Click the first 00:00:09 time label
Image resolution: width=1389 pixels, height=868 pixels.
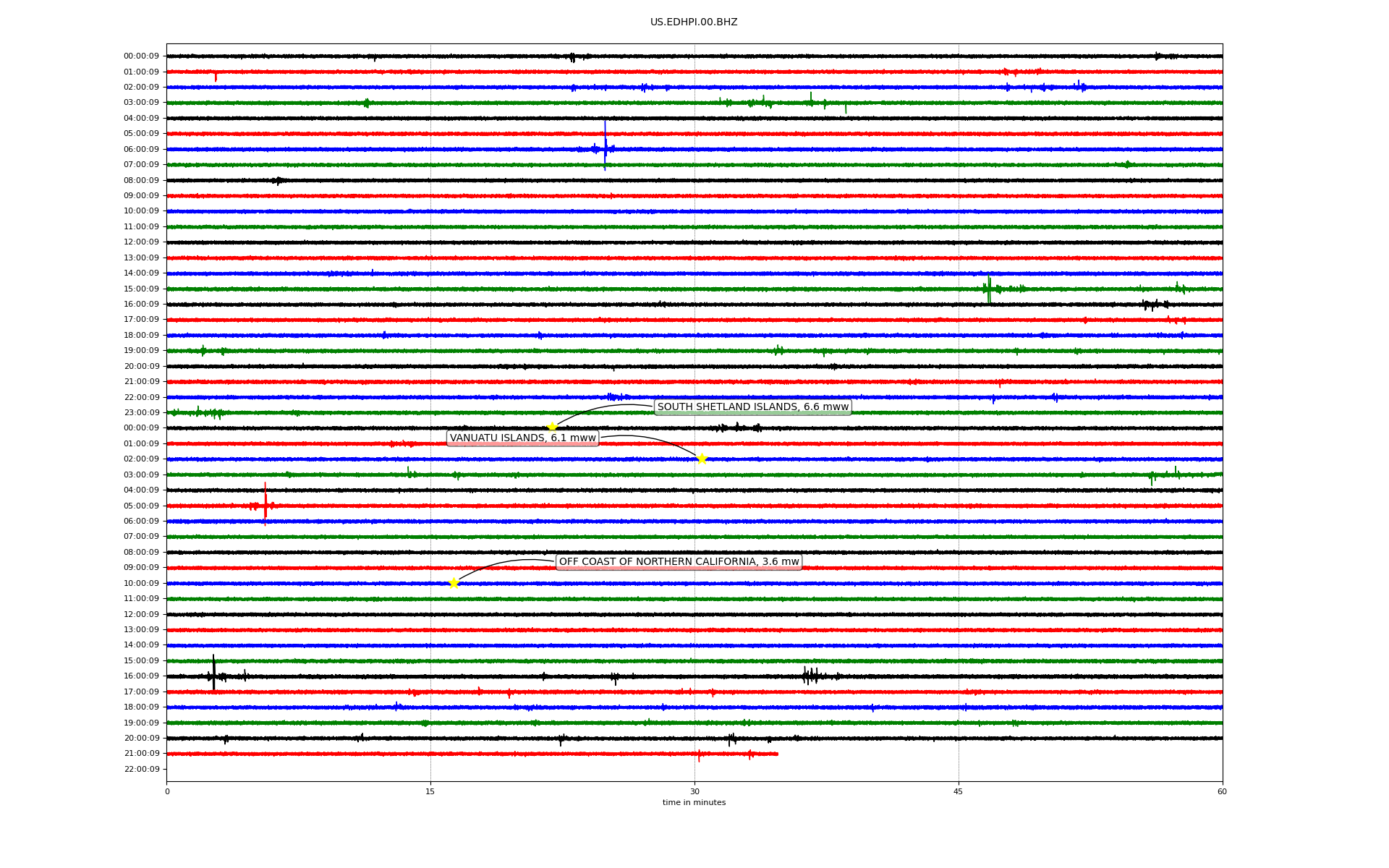pyautogui.click(x=141, y=56)
